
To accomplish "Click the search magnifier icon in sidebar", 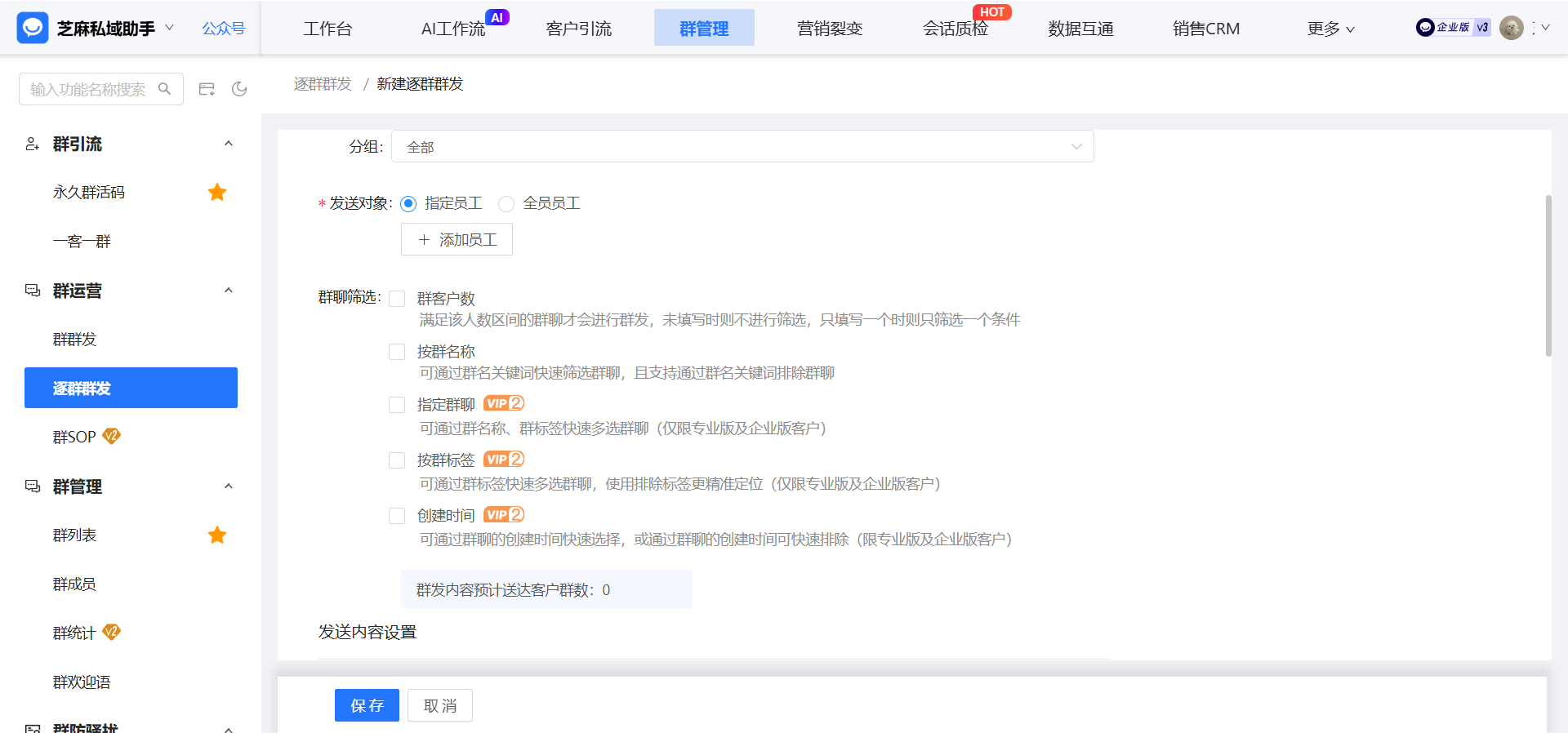I will pyautogui.click(x=164, y=89).
